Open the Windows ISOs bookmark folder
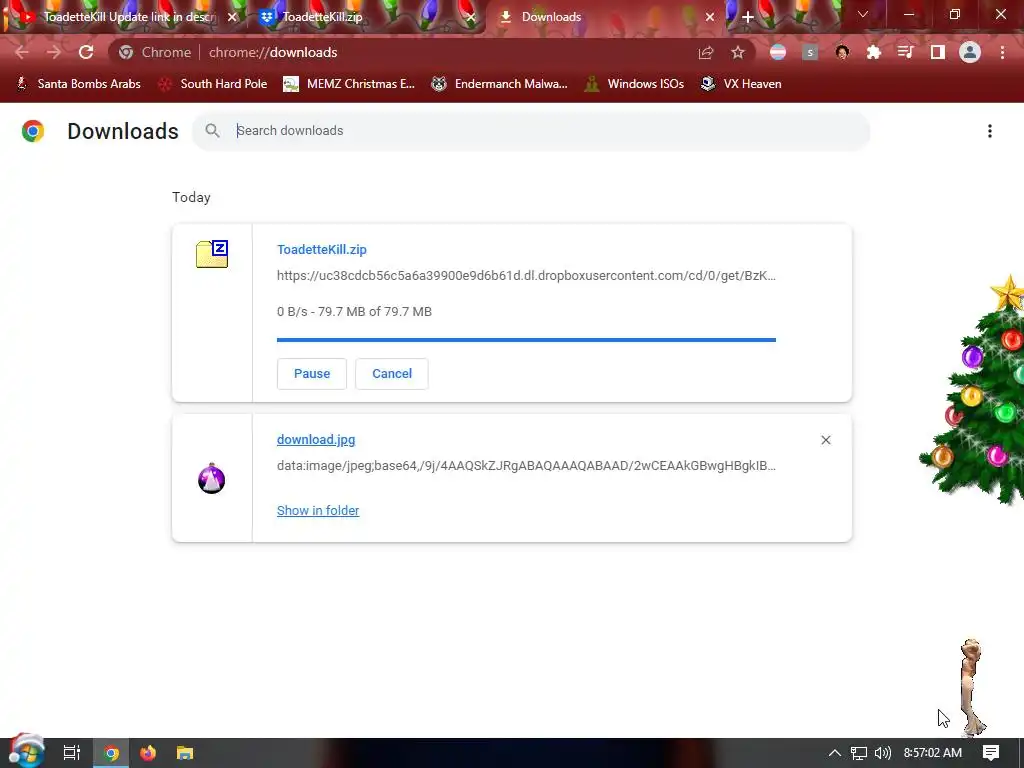This screenshot has height=768, width=1024. (634, 84)
